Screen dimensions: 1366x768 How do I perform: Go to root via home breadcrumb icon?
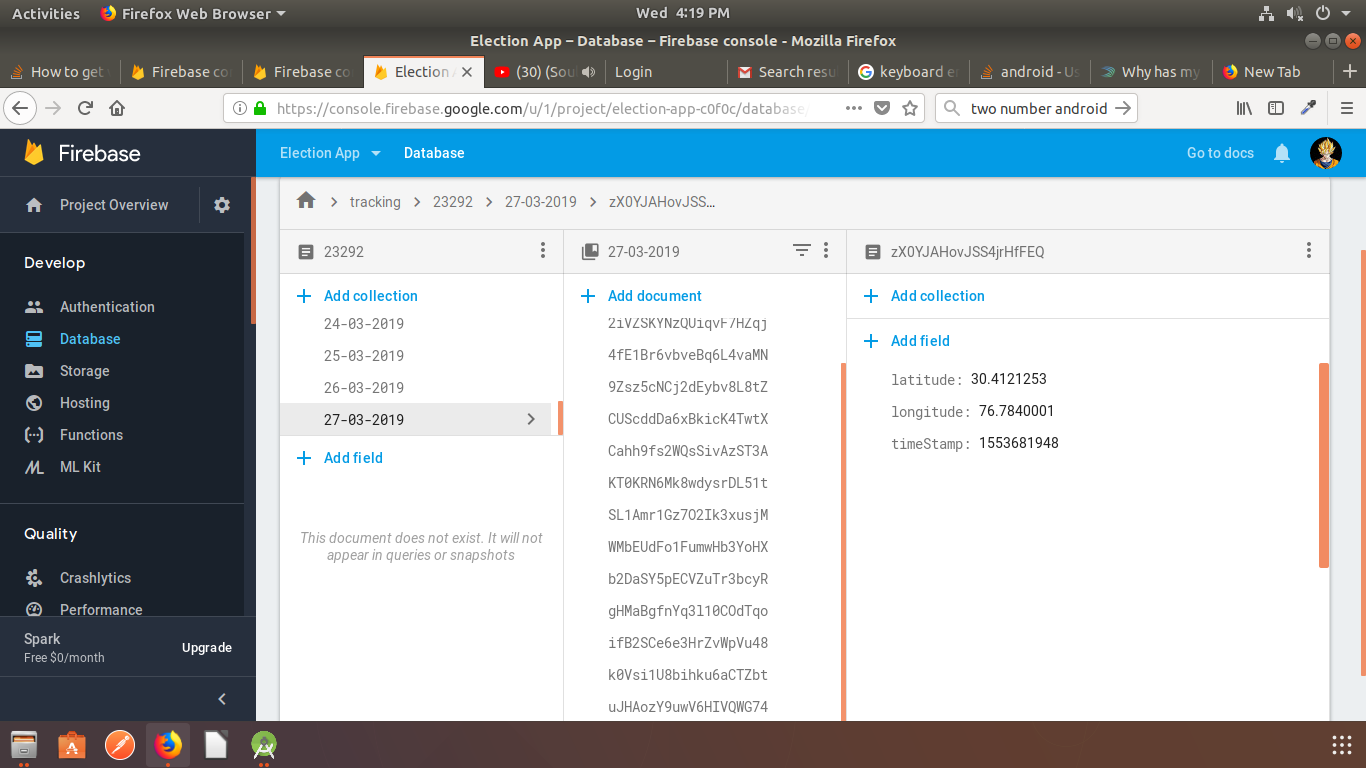306,201
